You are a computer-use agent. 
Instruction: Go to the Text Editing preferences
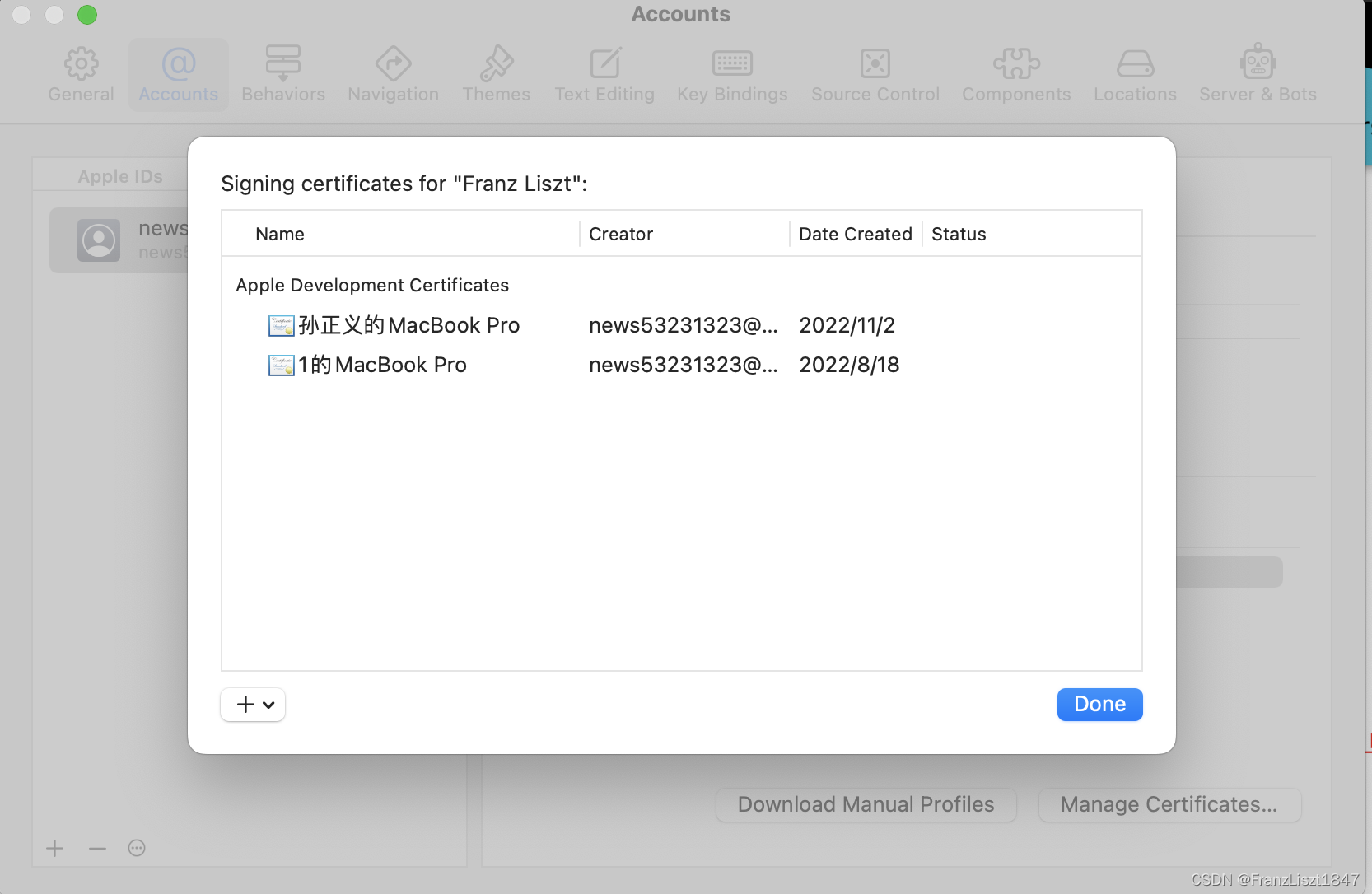604,75
